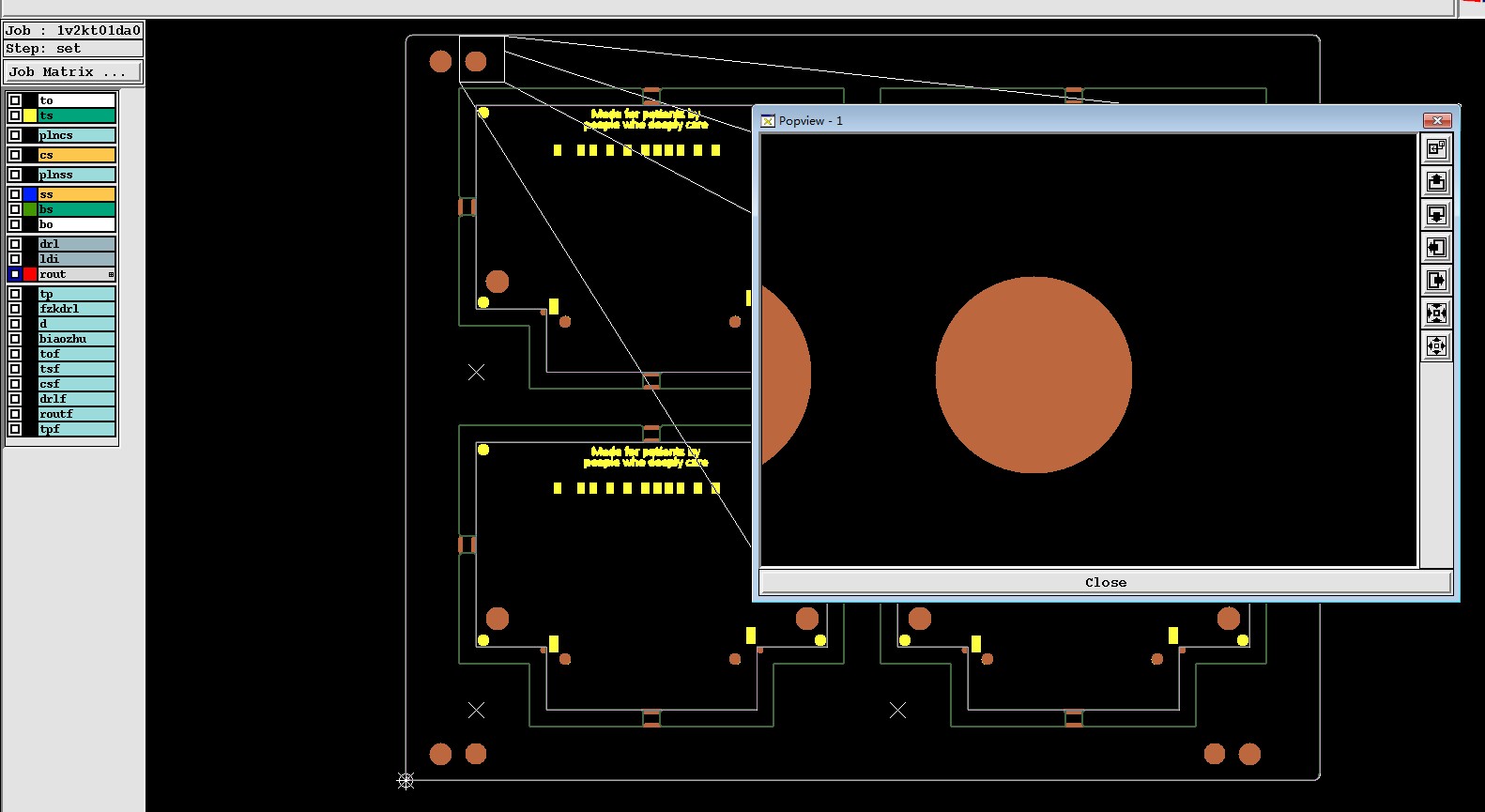
Task: Open the Job Matrix
Action: tap(73, 71)
